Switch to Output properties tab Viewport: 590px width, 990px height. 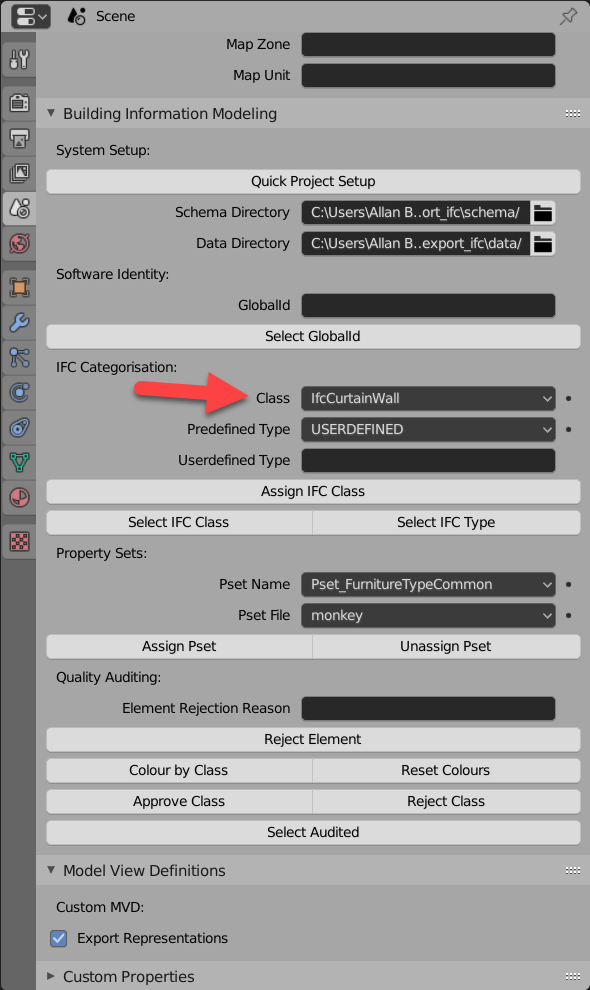coord(19,138)
